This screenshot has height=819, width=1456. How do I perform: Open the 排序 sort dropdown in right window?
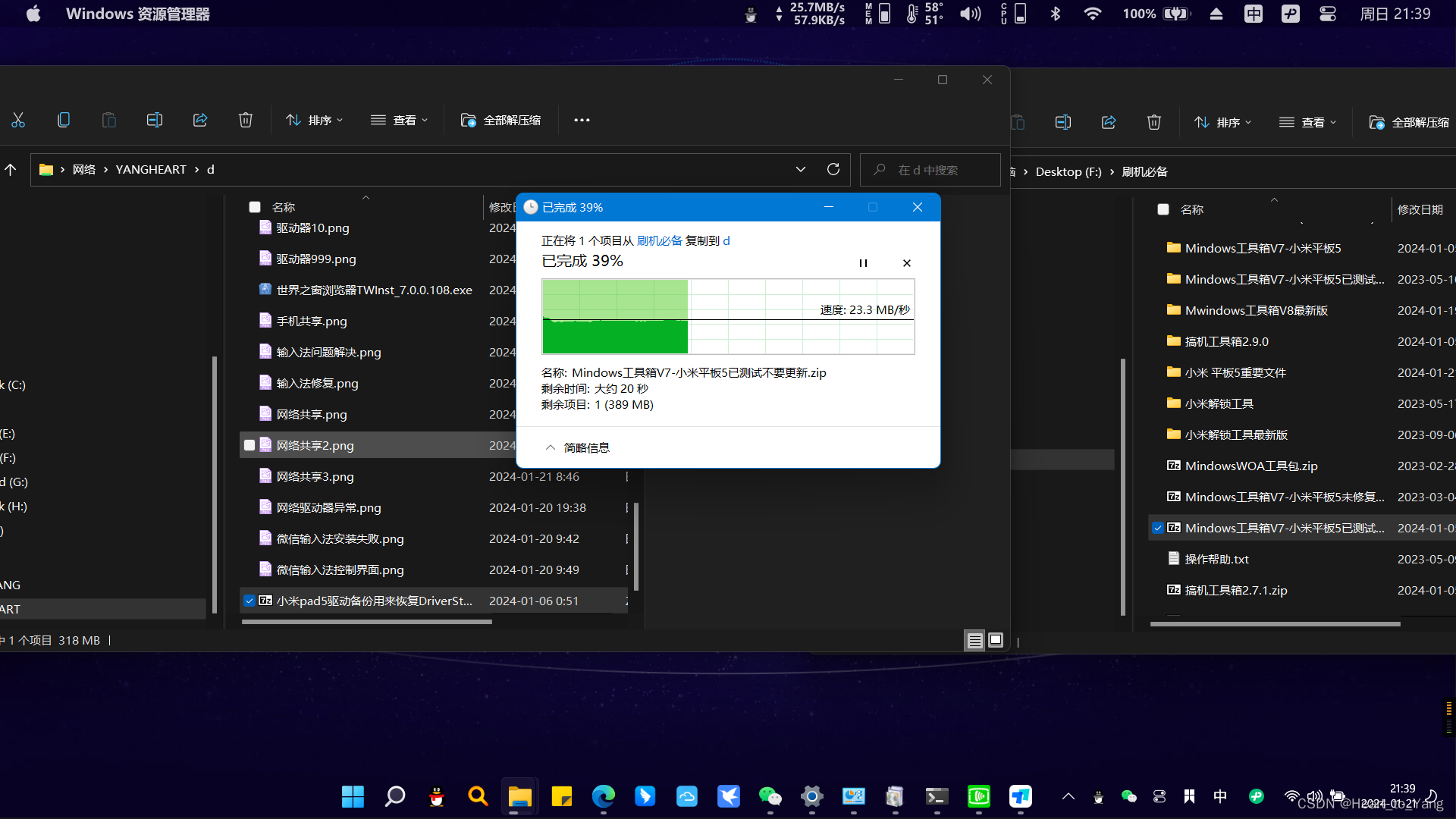[x=1223, y=122]
